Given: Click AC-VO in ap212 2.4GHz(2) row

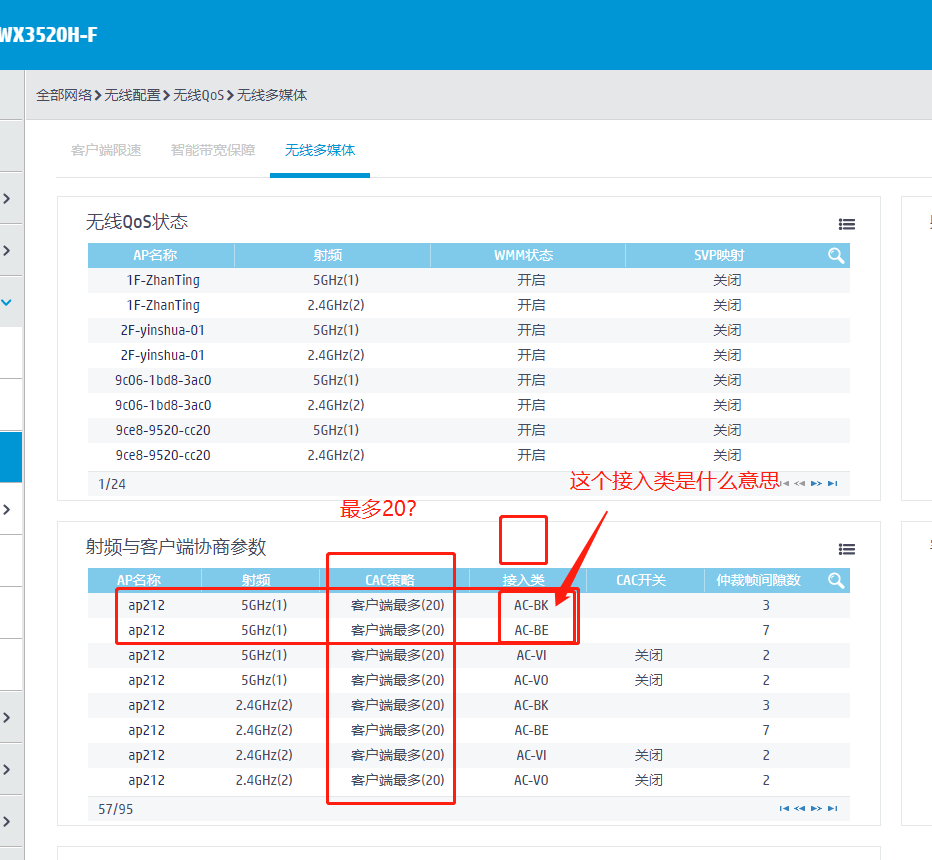Looking at the screenshot, I should coord(531,780).
